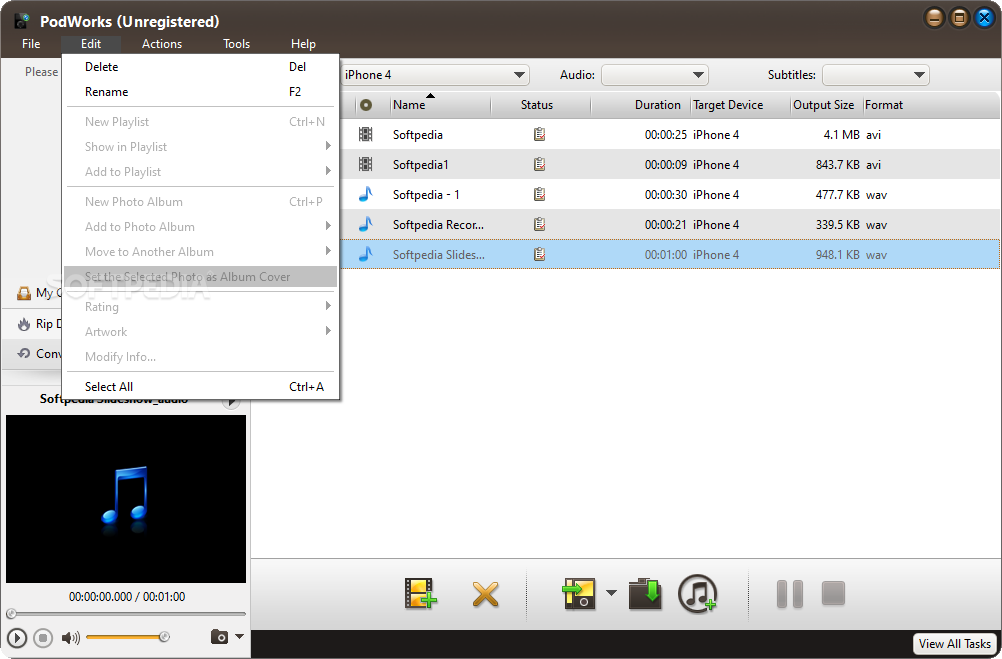Viewport: 1002px width, 659px height.
Task: Click music note icon of Softpedia Recor...
Action: (x=366, y=224)
